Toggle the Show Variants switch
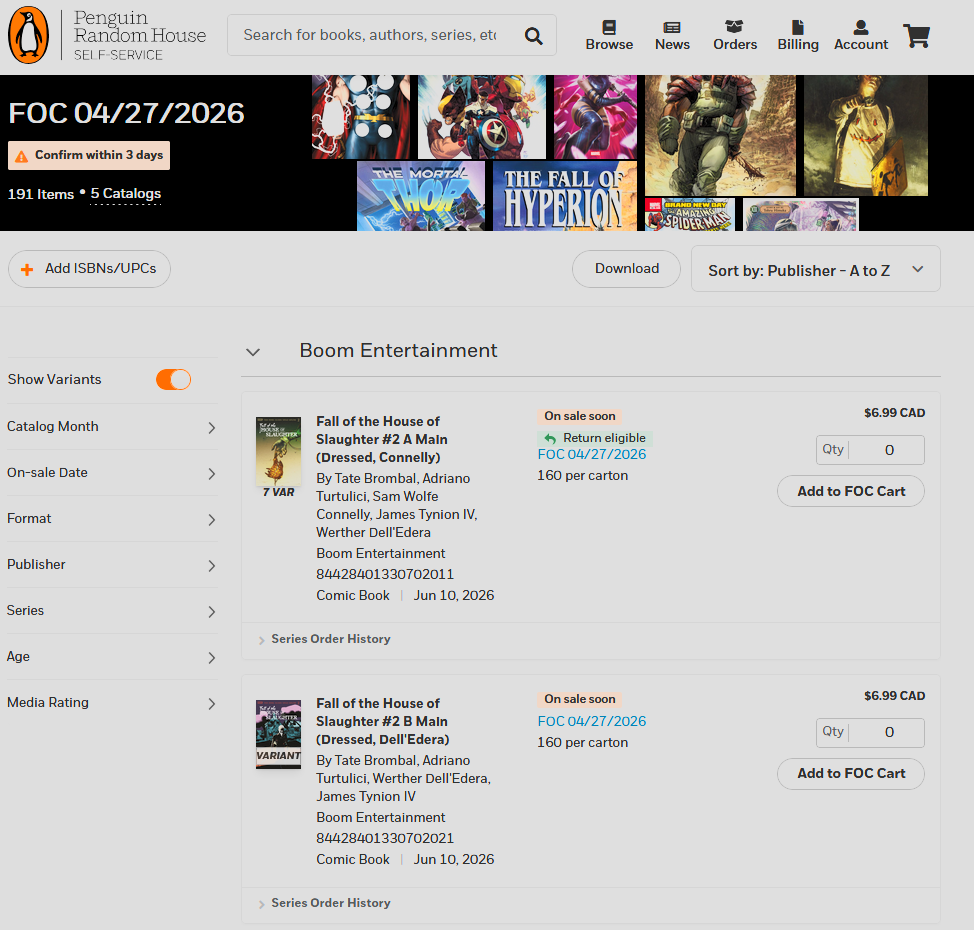The height and width of the screenshot is (930, 974). pos(173,380)
